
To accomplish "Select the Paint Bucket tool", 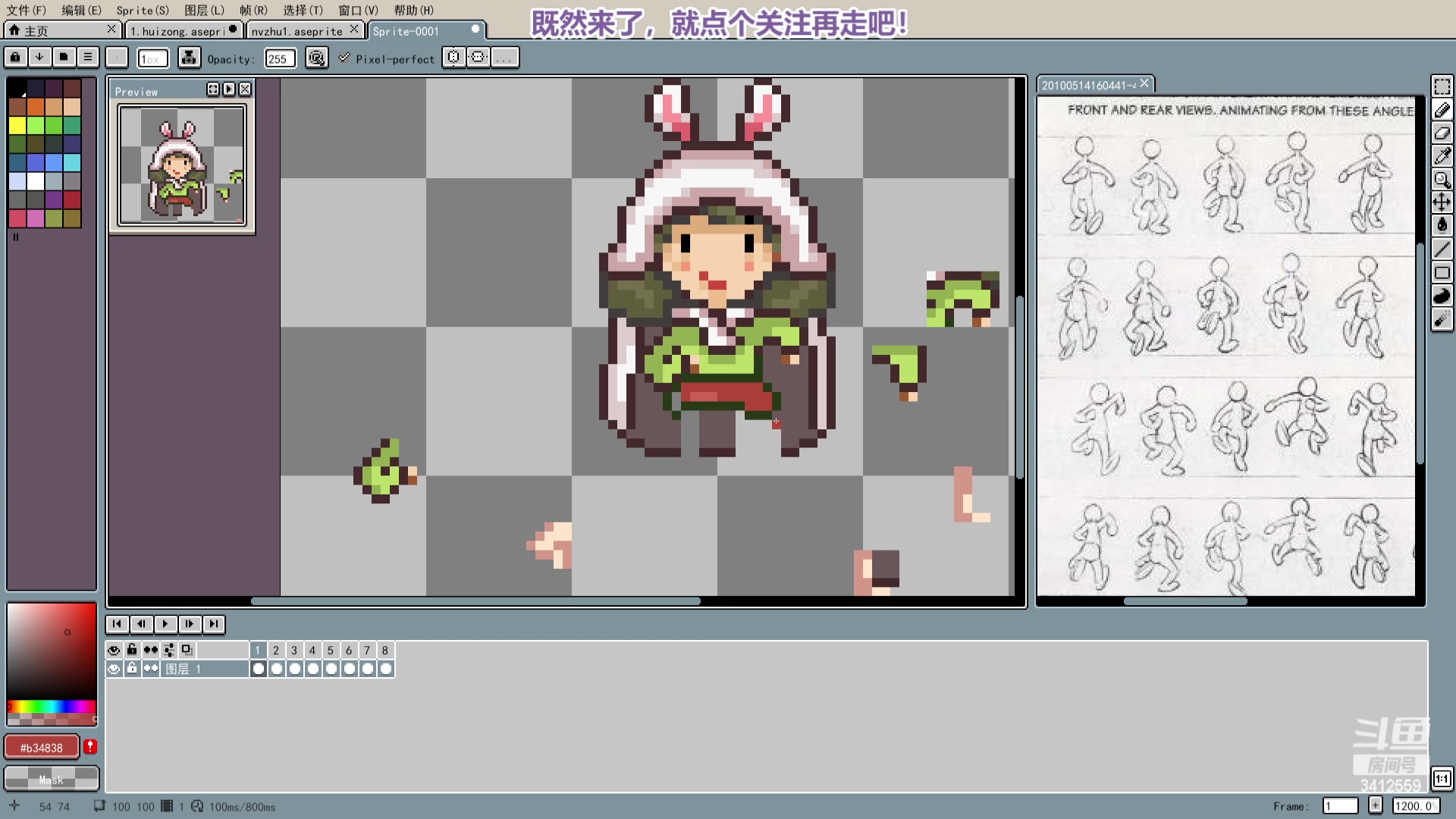I will pyautogui.click(x=1442, y=225).
